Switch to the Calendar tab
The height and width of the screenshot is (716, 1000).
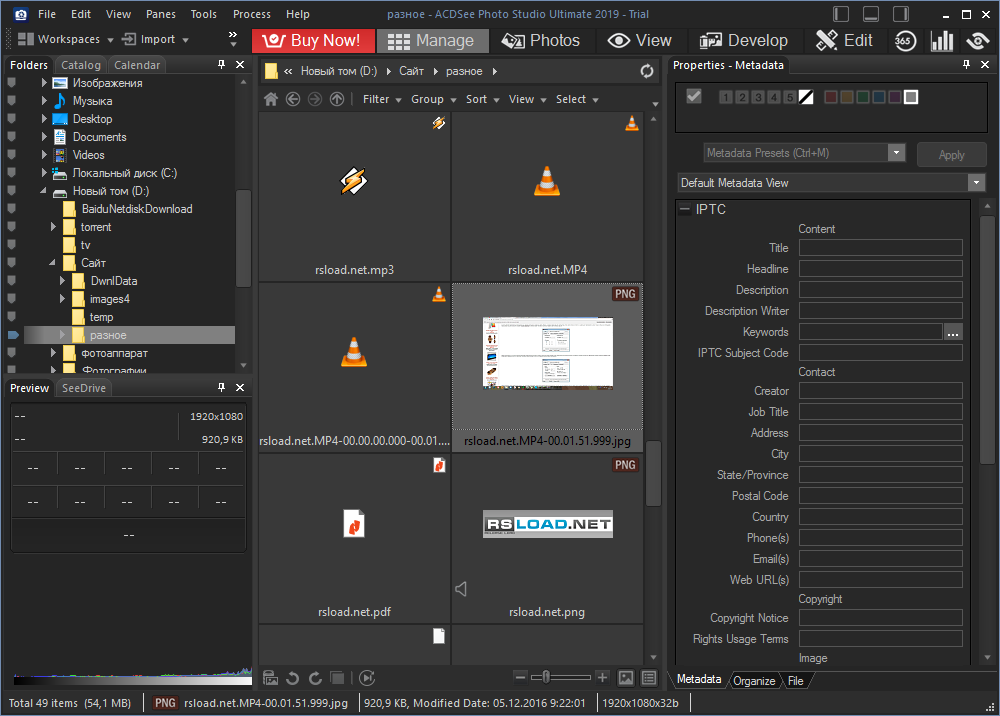tap(137, 65)
